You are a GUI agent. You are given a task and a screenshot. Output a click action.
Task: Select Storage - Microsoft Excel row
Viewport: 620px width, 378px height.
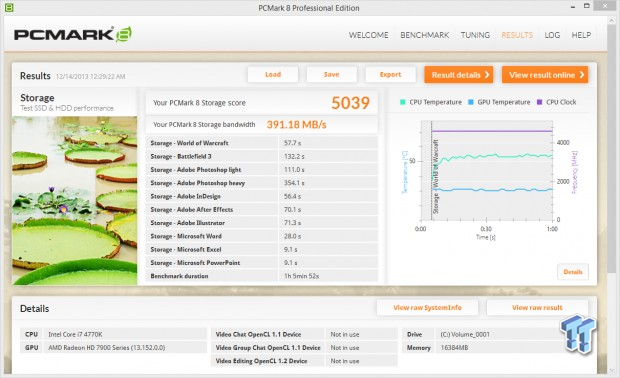point(262,249)
